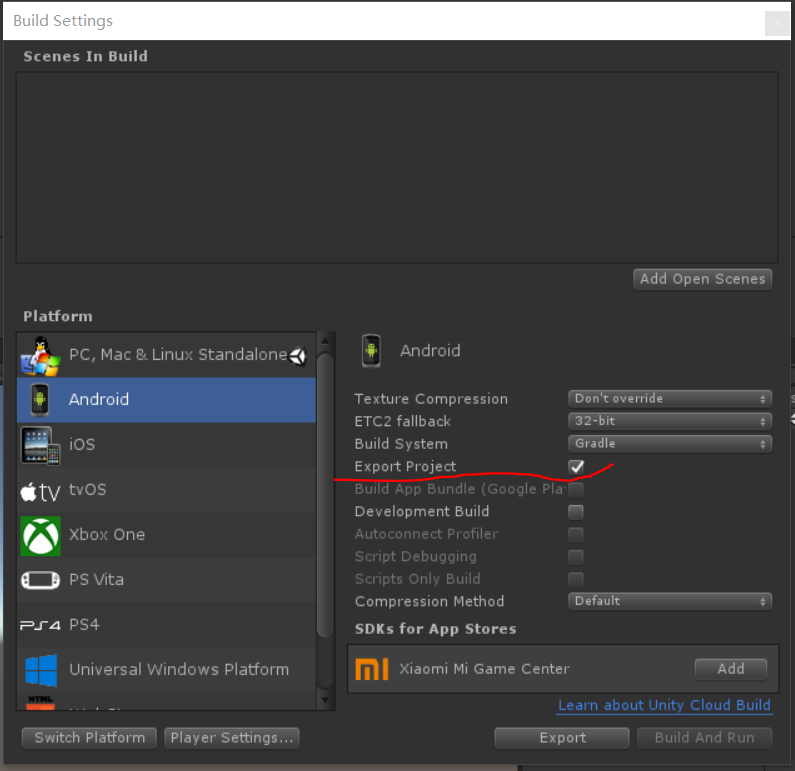Image resolution: width=795 pixels, height=771 pixels.
Task: Click the partially visible HTML platform icon
Action: [x=40, y=703]
